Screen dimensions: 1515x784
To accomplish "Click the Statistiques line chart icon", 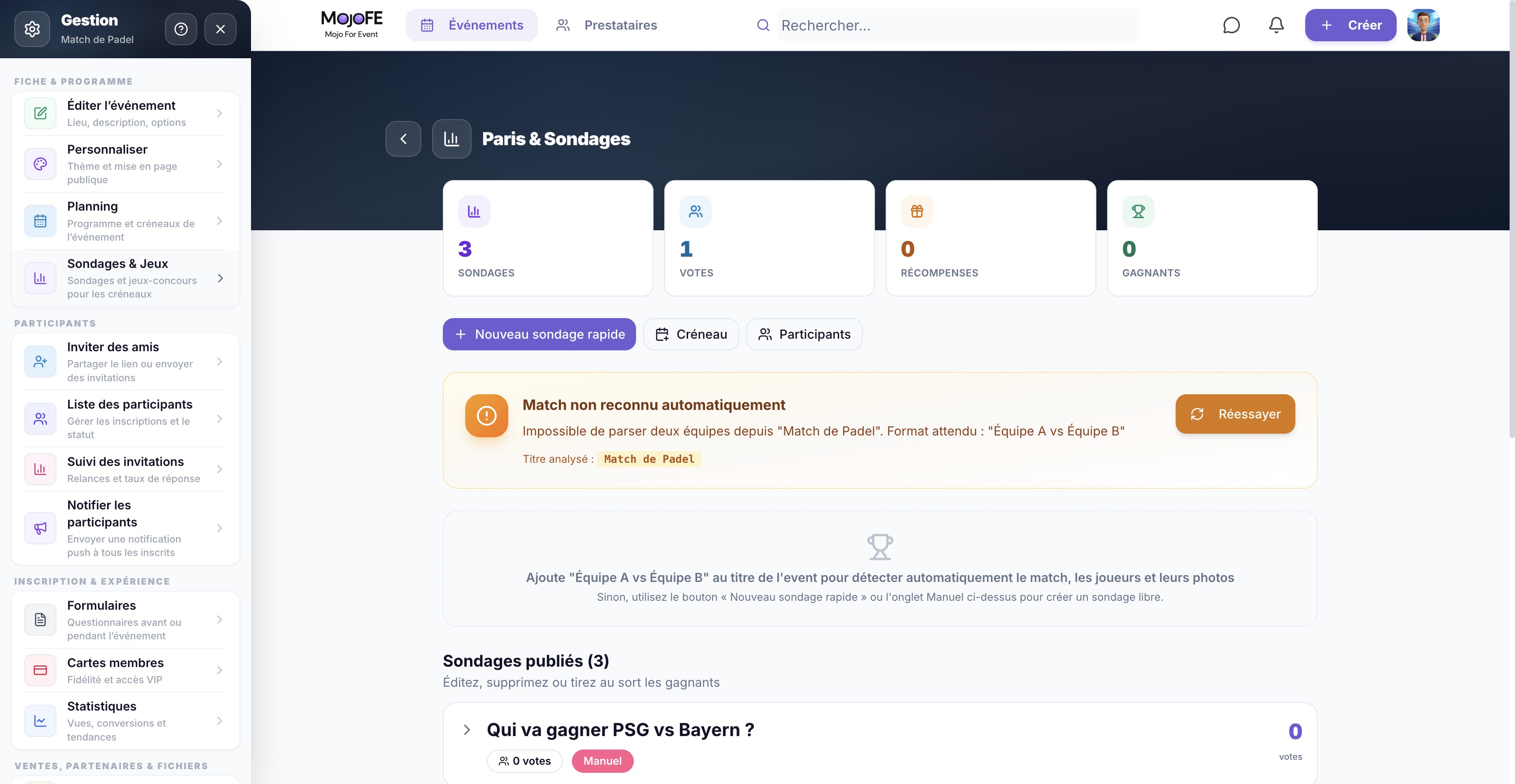I will click(40, 720).
